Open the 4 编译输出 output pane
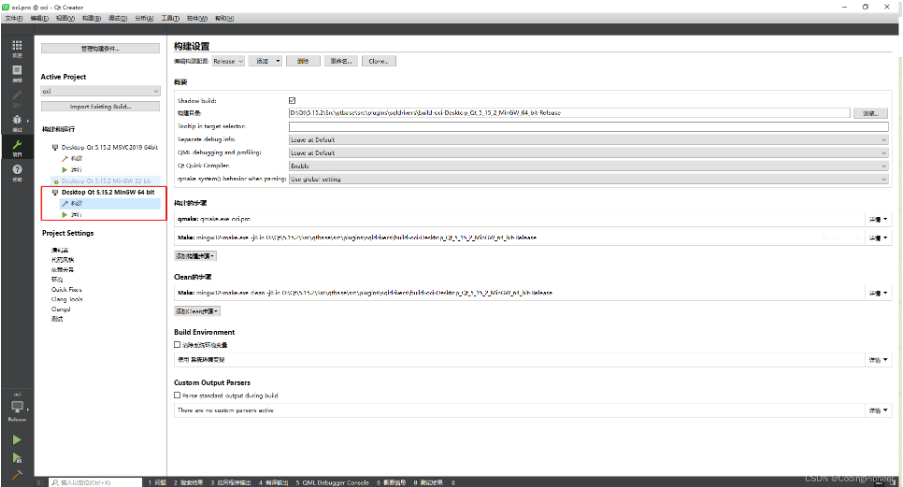Image resolution: width=903 pixels, height=487 pixels. 274,482
